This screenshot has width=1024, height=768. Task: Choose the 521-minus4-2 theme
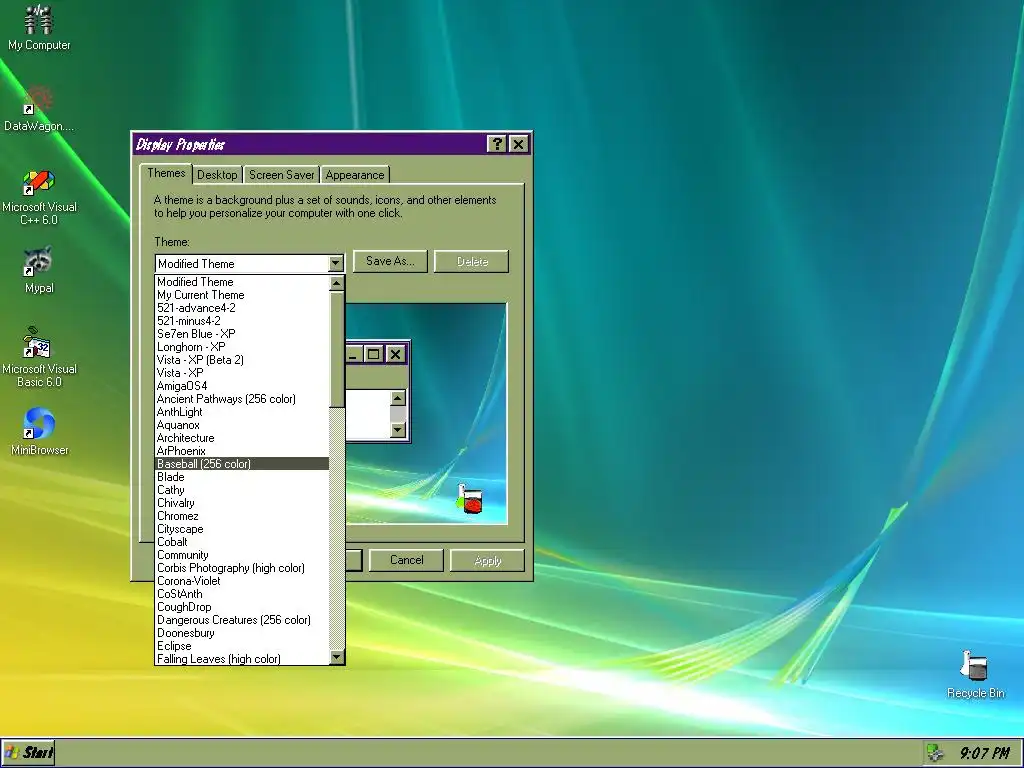point(242,321)
